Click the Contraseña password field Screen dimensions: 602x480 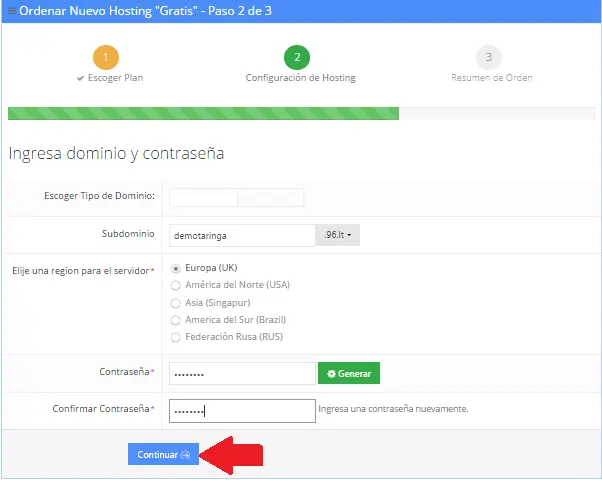(242, 374)
